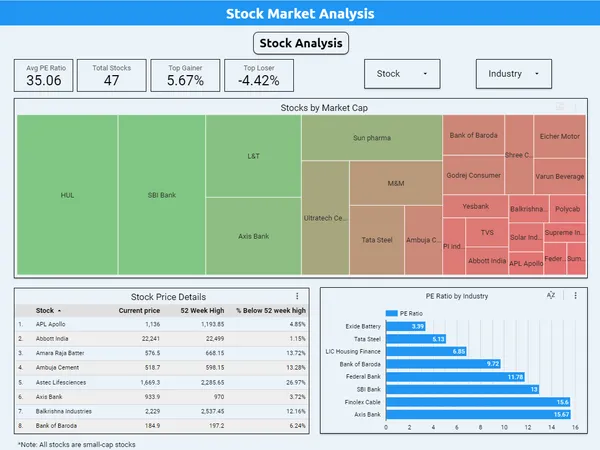Screen dimensions: 600x450
Task: Select the Godrej Consumer treemap block
Action: click(x=473, y=175)
